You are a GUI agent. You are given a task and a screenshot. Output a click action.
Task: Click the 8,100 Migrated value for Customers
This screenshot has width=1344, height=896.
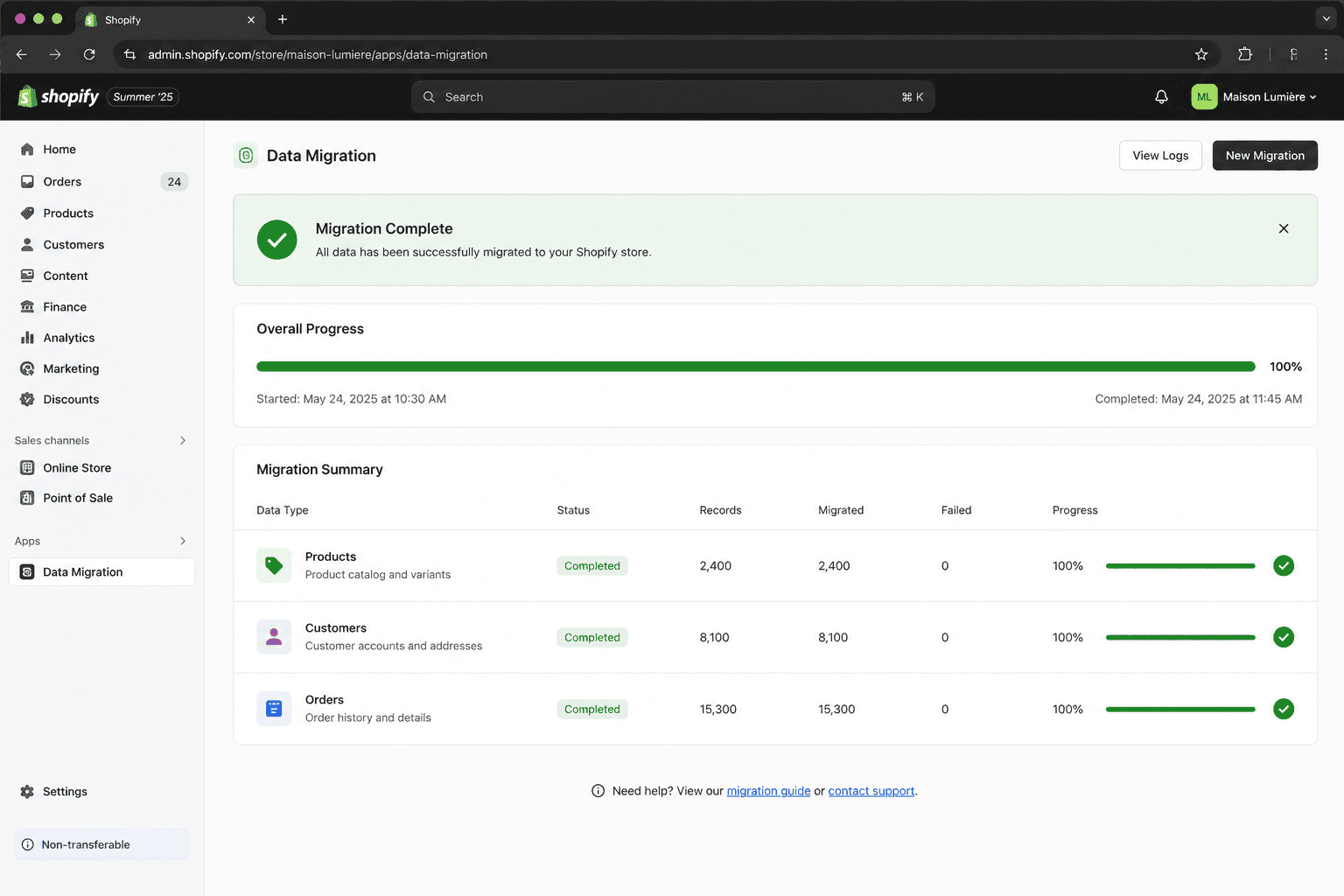click(x=833, y=638)
